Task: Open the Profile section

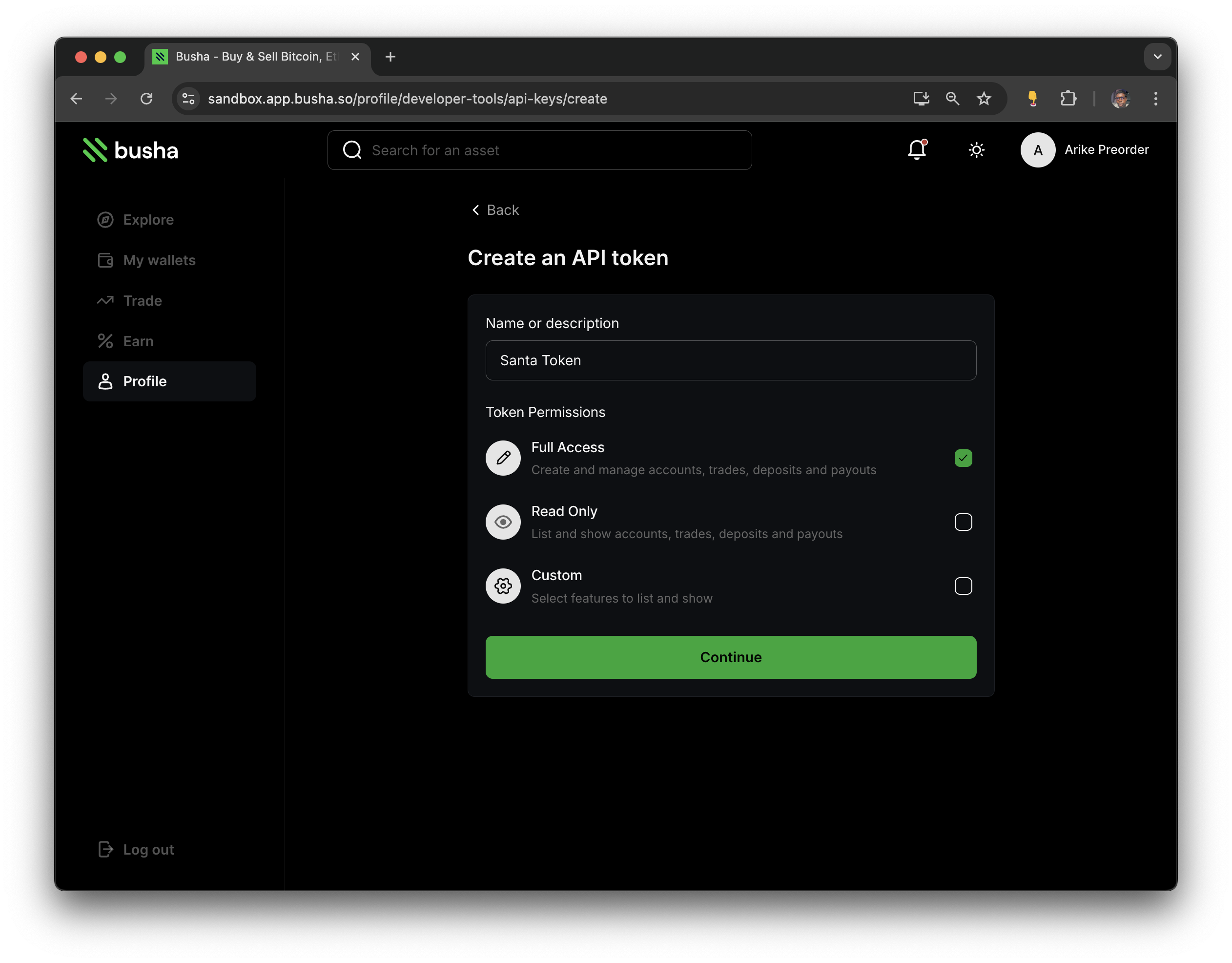Action: 145,381
